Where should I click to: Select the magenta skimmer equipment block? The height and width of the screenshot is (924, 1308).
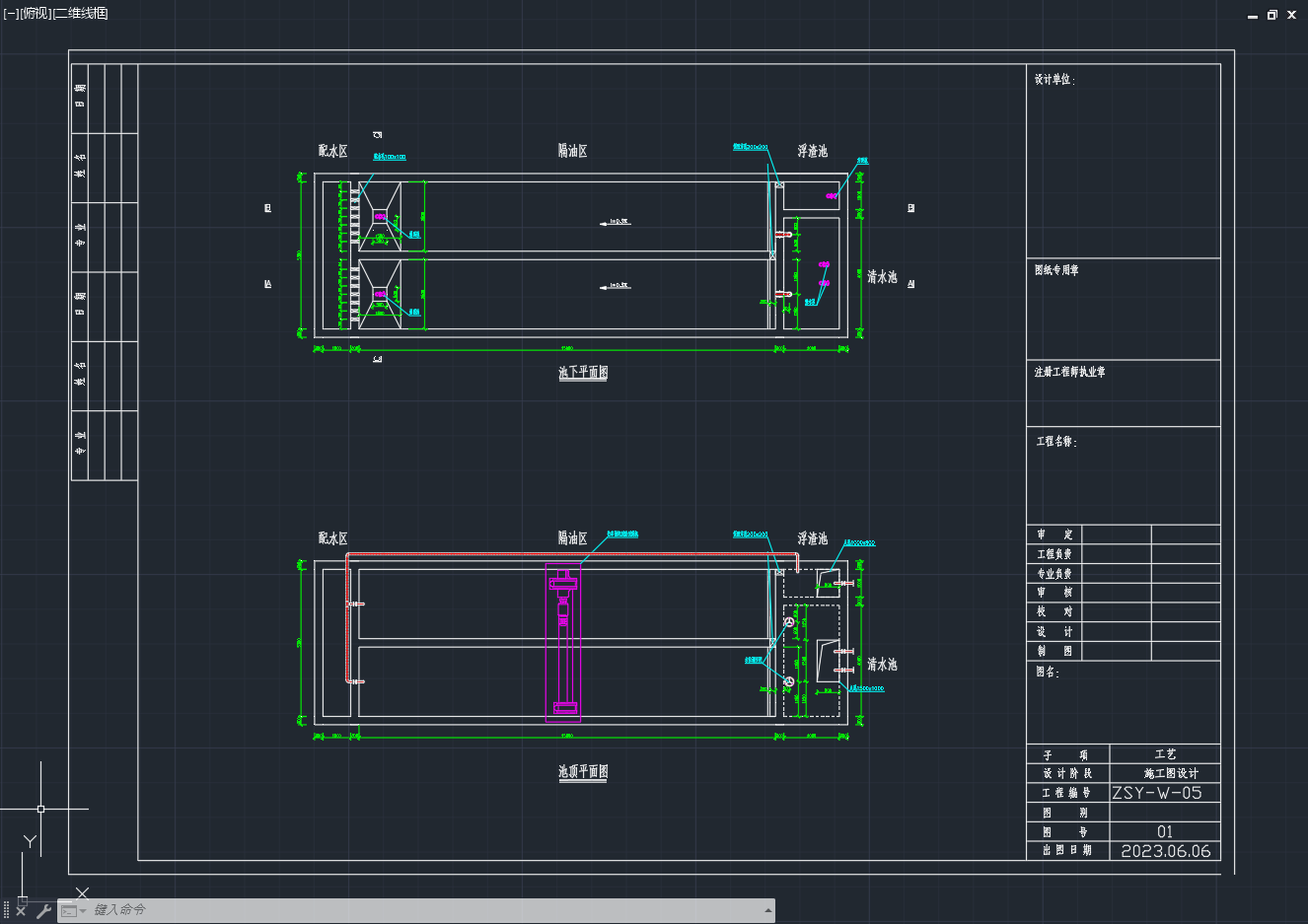[x=563, y=643]
